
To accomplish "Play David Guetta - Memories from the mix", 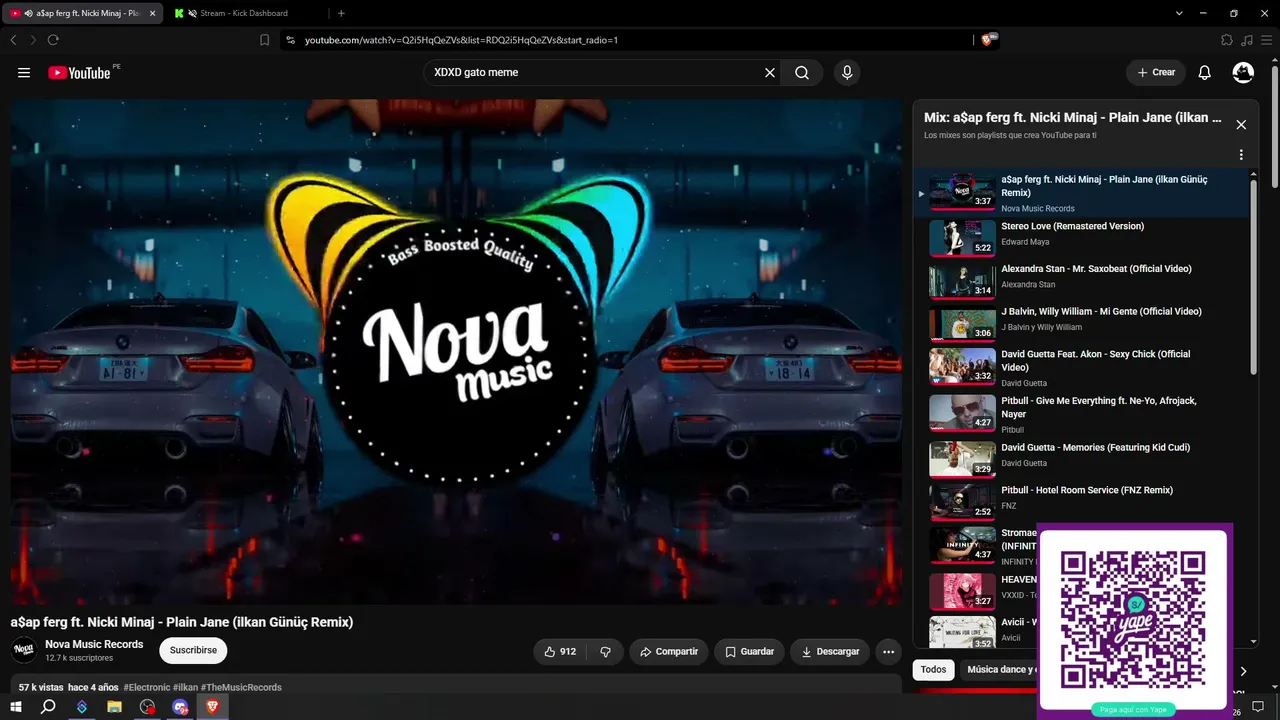I will point(1085,458).
